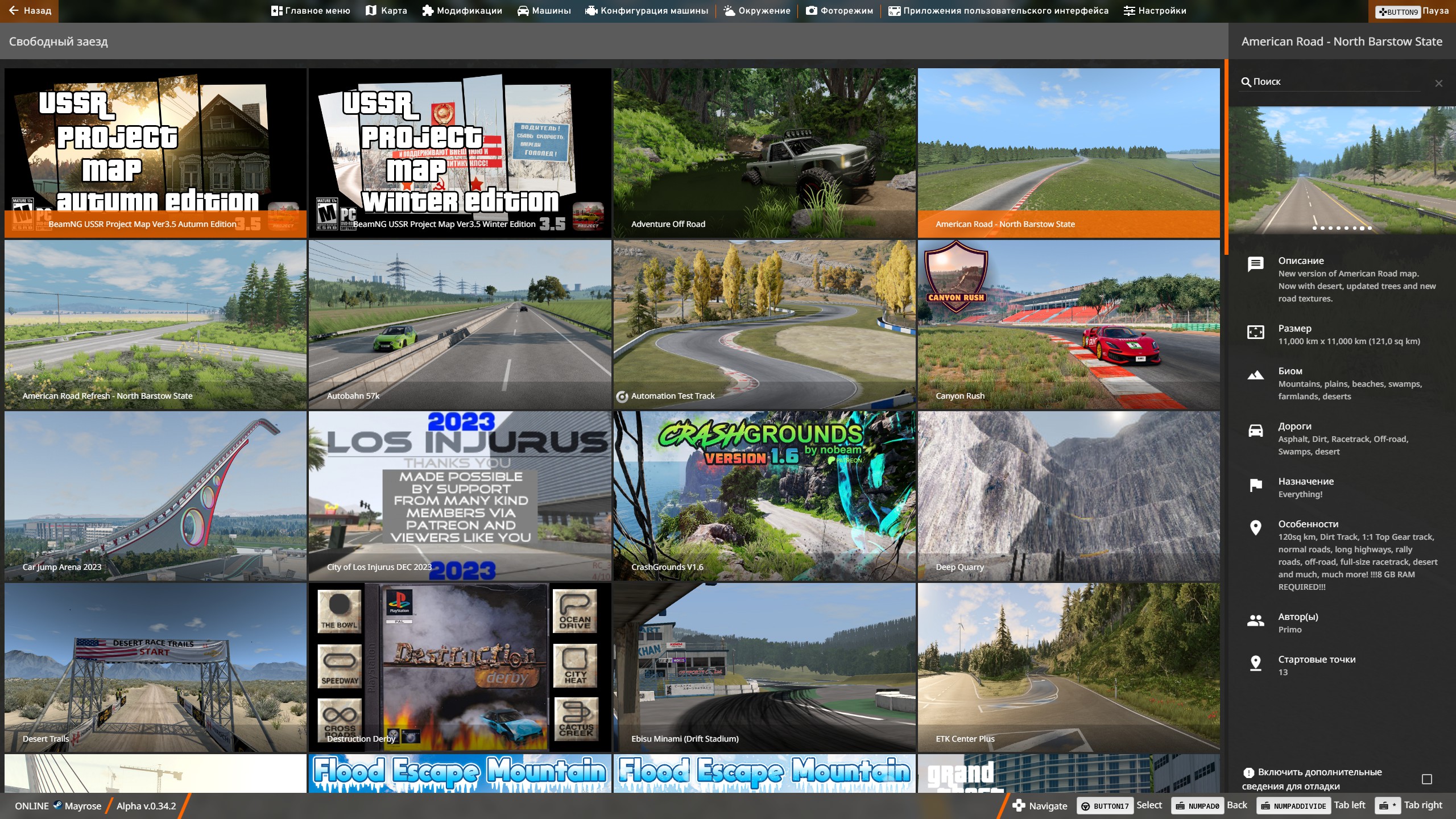
Task: Click the Размер dimensions icon
Action: point(1255,332)
